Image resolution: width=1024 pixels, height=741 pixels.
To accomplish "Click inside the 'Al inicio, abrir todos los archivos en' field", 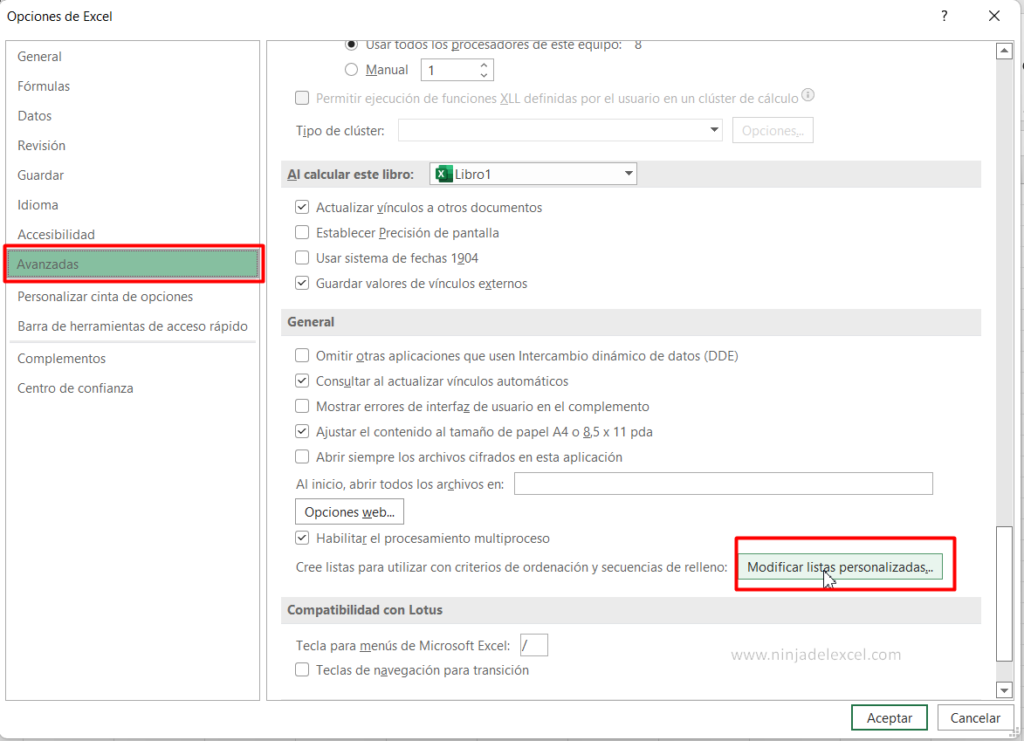I will pyautogui.click(x=722, y=483).
